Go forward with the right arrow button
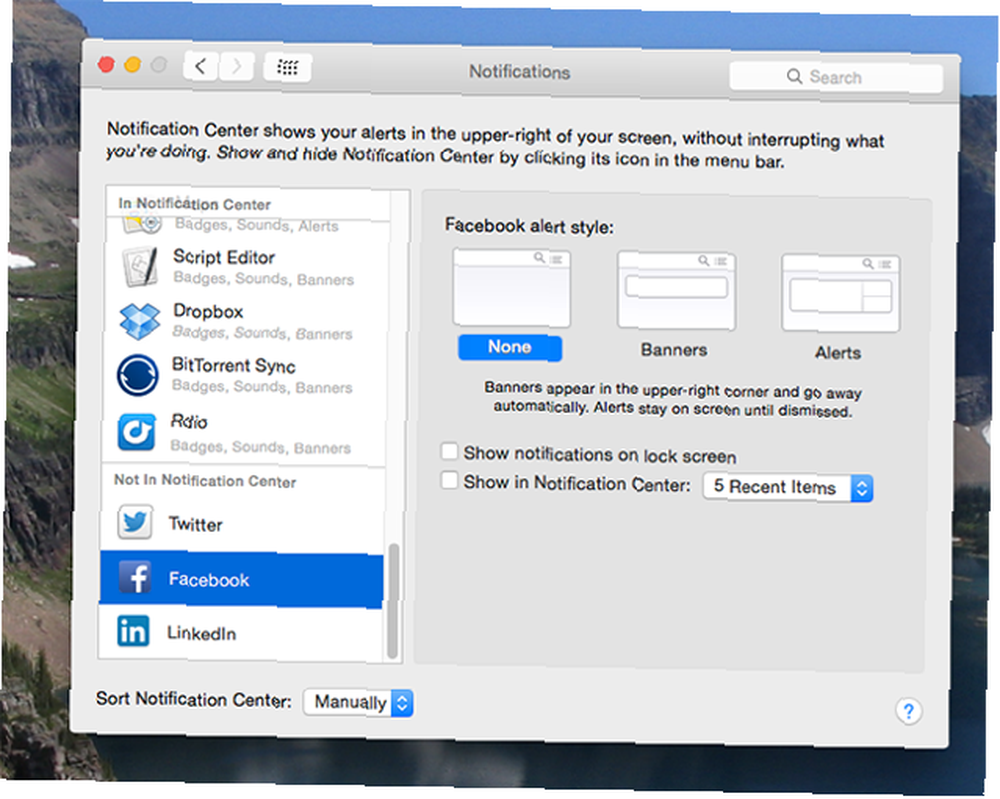1000x799 pixels. (237, 66)
